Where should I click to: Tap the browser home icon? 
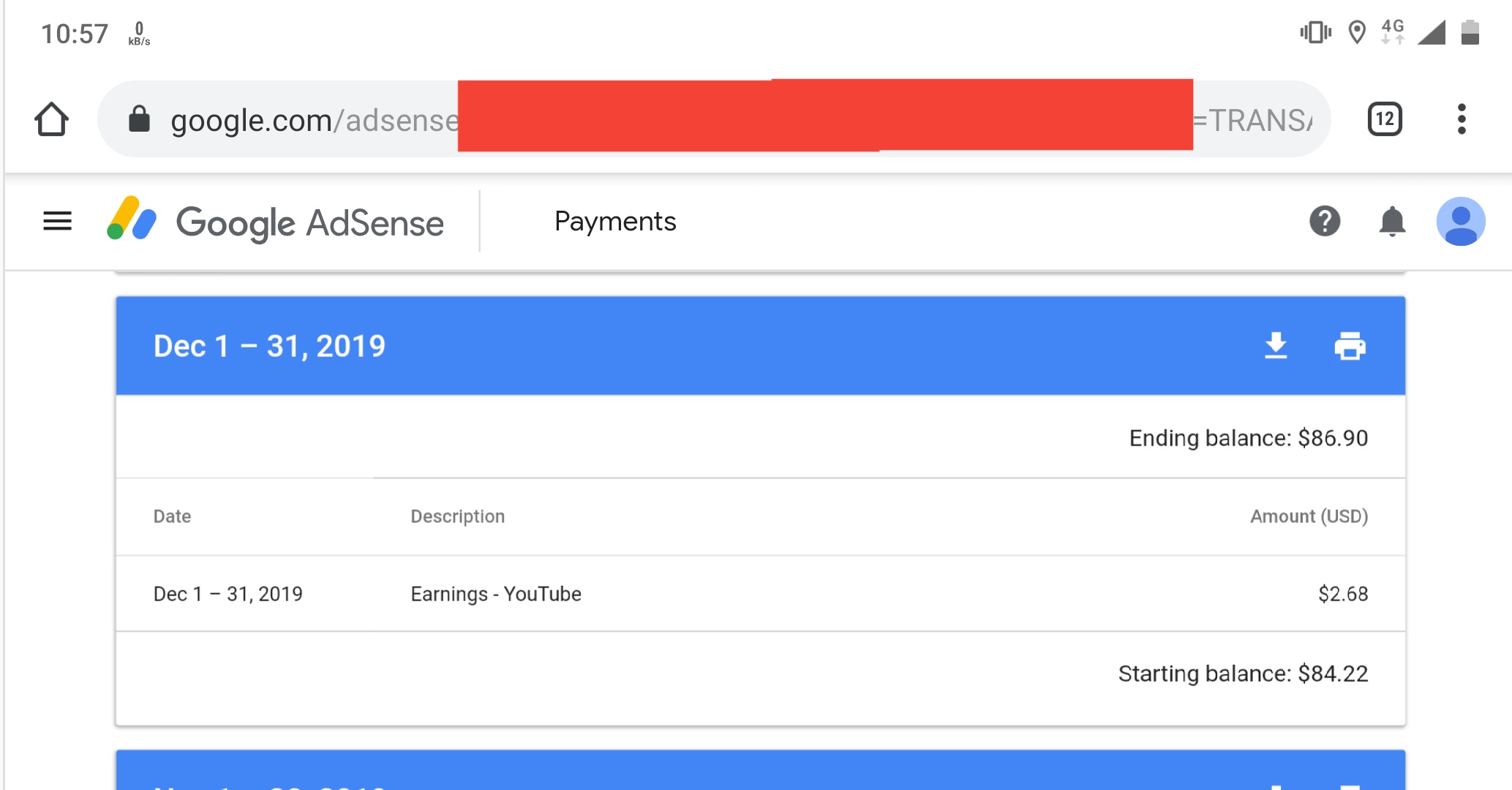51,119
